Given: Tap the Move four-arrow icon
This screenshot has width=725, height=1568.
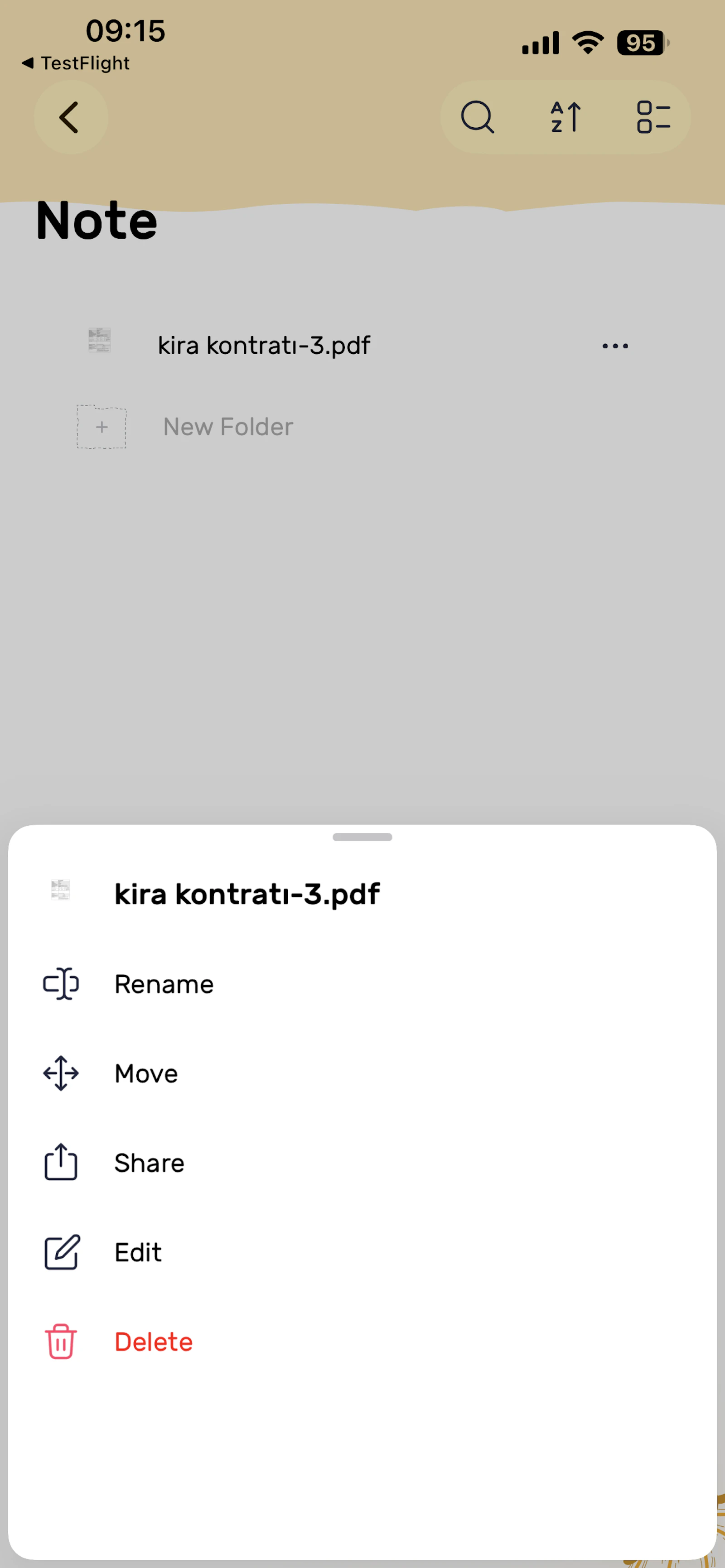Looking at the screenshot, I should pyautogui.click(x=61, y=1073).
